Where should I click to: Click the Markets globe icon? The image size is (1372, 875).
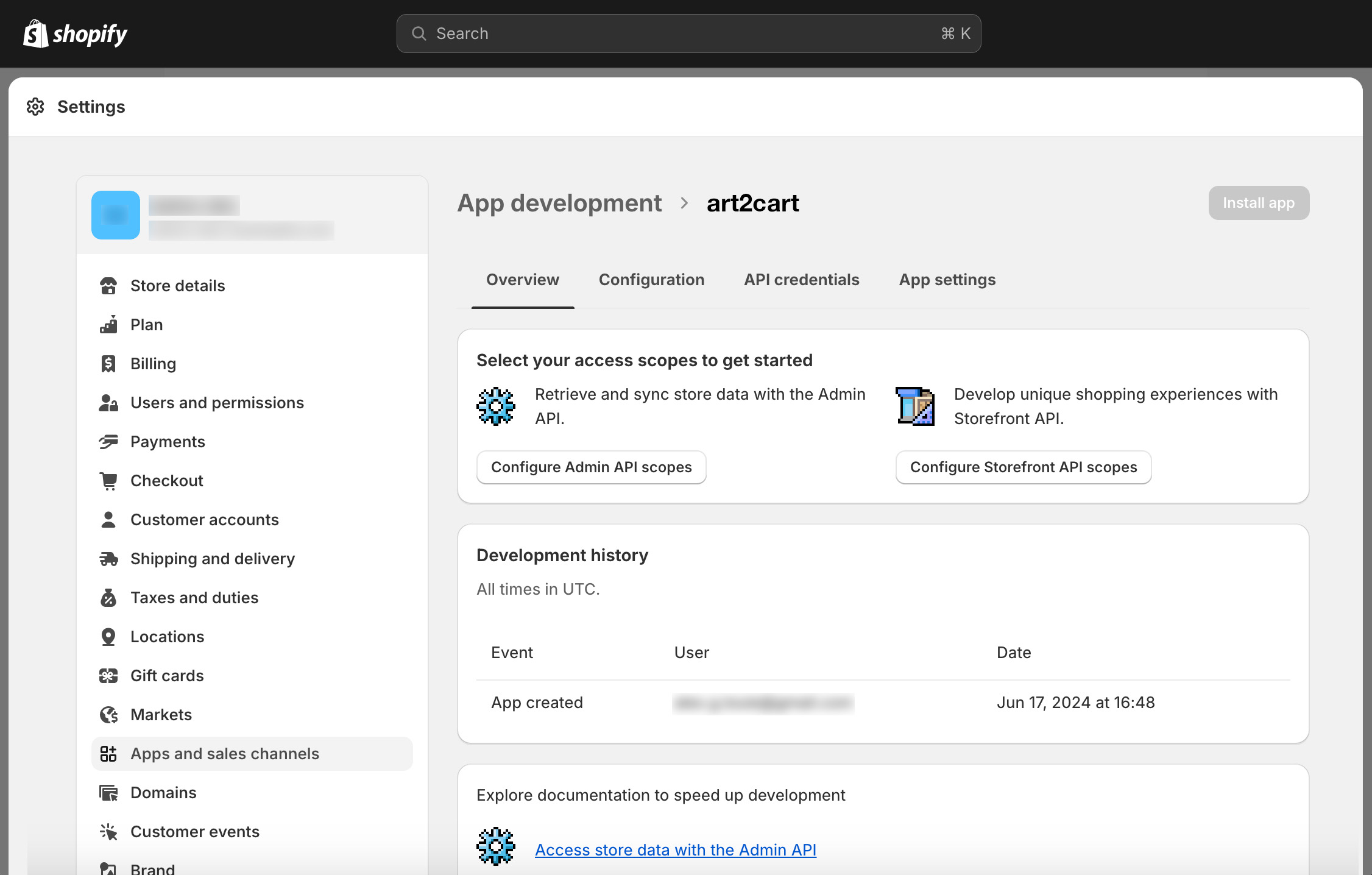108,715
